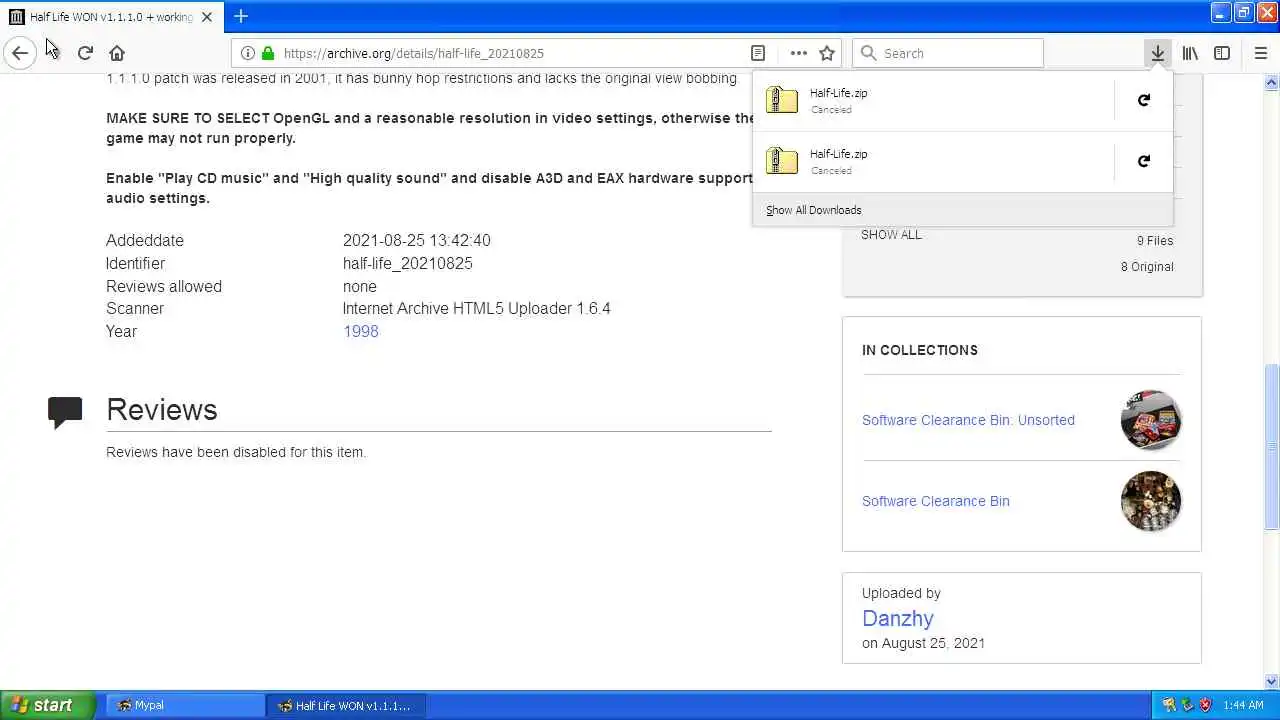Open uploader Danzhy's profile

pyautogui.click(x=898, y=618)
